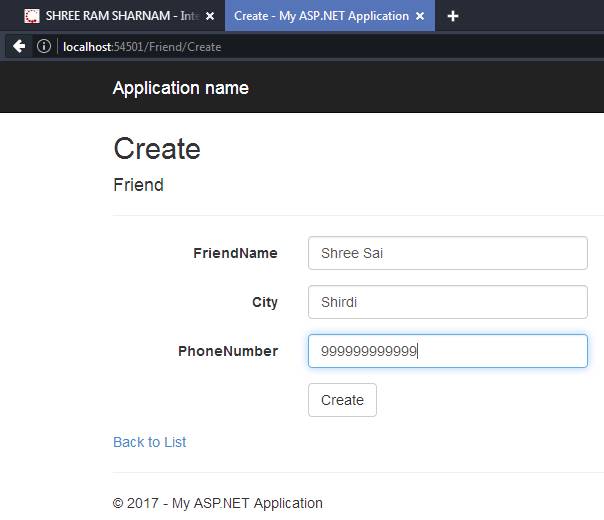Click the FriendName field label
Viewport: 604px width, 520px height.
[x=235, y=253]
